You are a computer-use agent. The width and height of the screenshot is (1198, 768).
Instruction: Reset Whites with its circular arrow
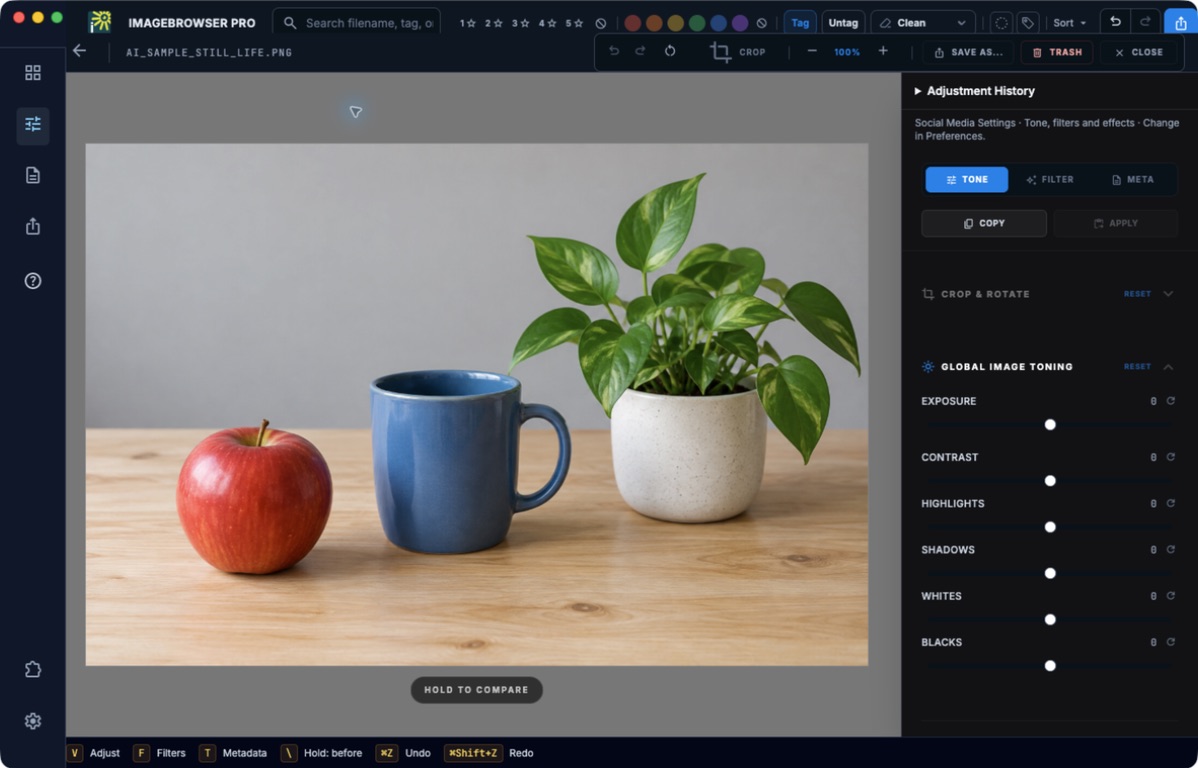pos(1170,595)
